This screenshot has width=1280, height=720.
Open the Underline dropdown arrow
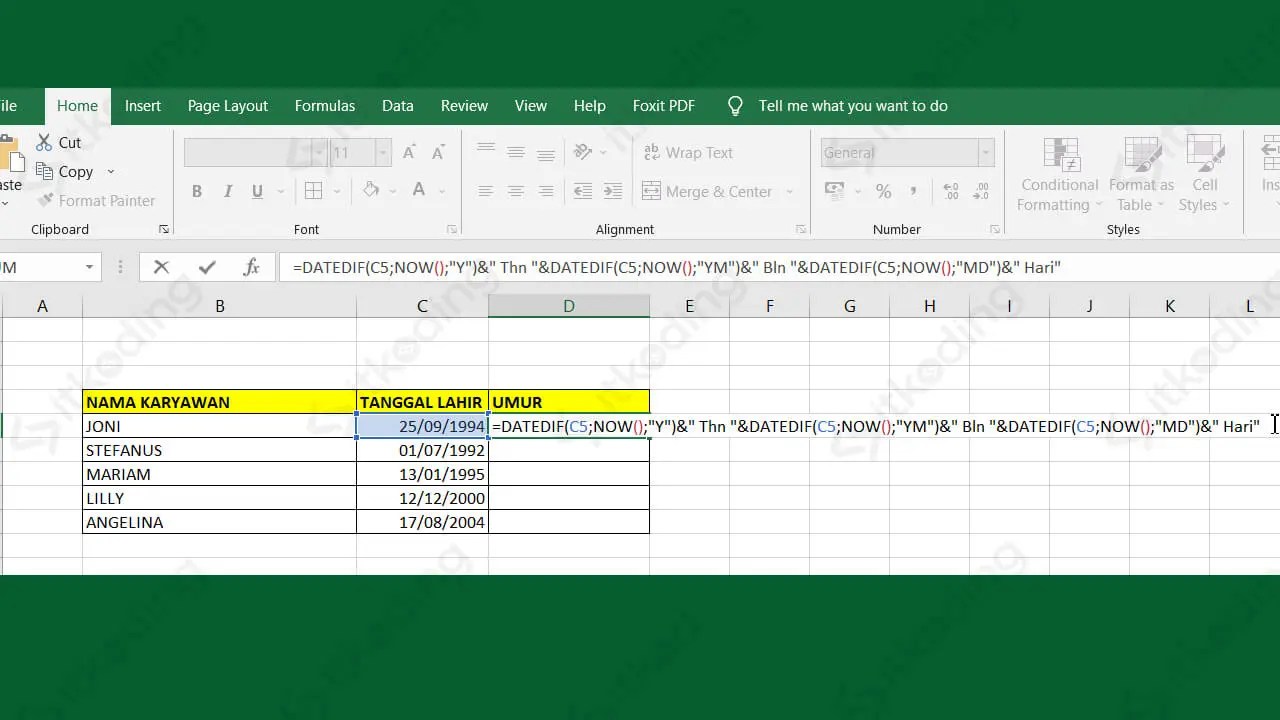280,191
